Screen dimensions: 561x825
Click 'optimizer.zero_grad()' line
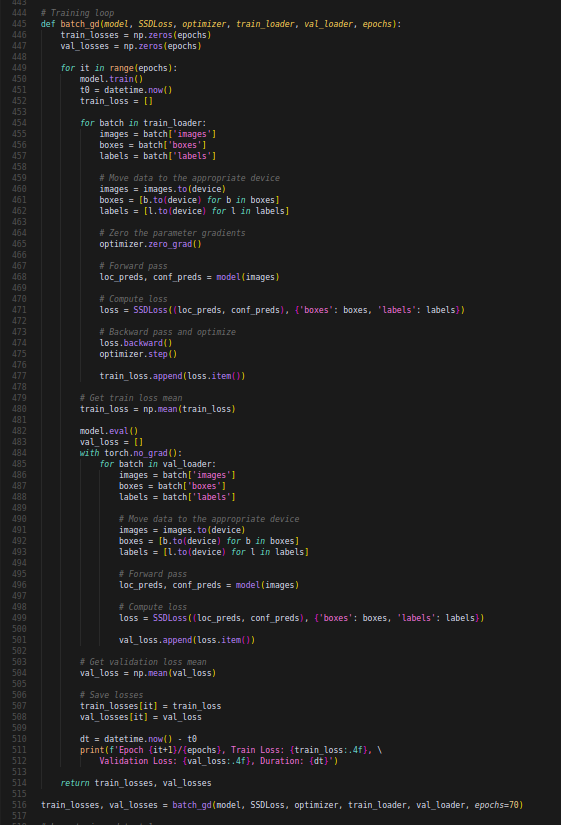(151, 244)
